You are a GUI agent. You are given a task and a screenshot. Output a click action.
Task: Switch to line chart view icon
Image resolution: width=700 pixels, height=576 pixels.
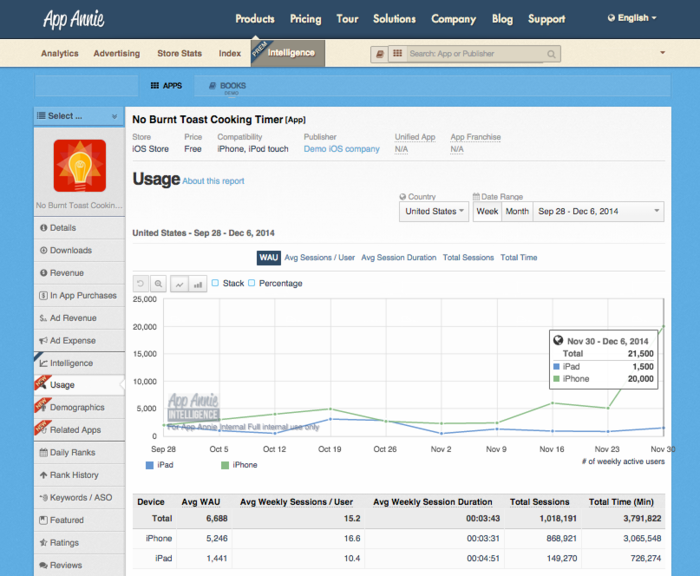pyautogui.click(x=179, y=284)
